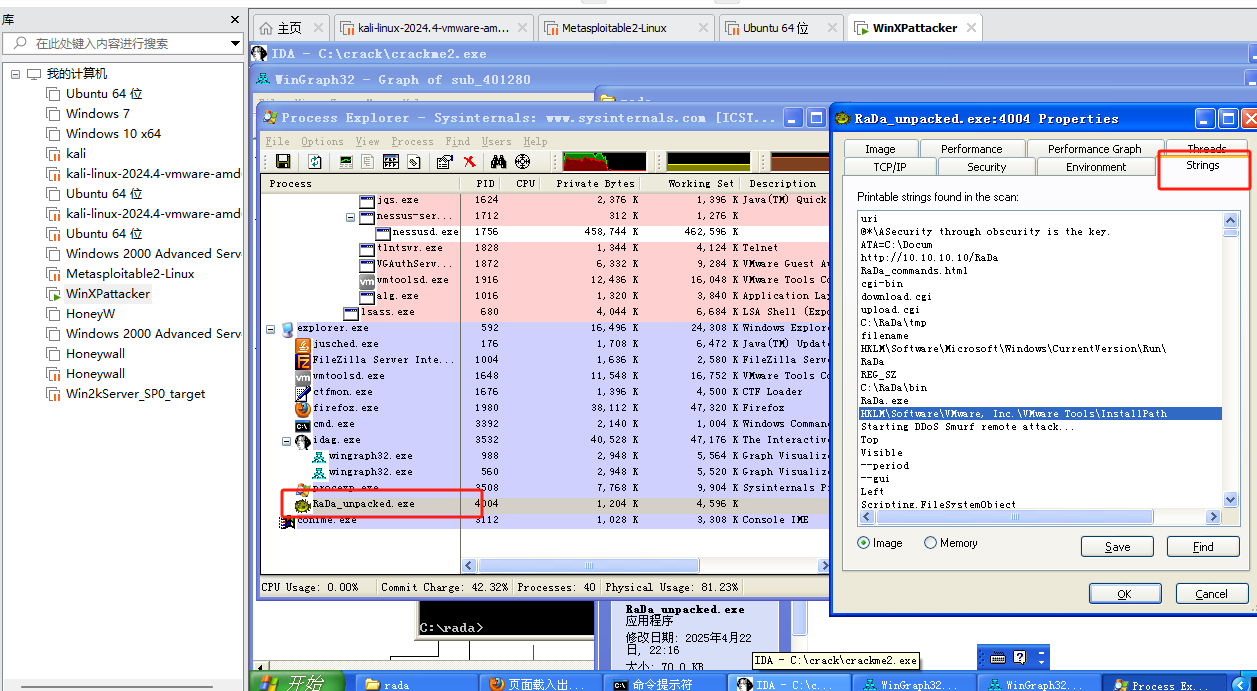
Task: Click the help question icon in language bar
Action: [1020, 658]
